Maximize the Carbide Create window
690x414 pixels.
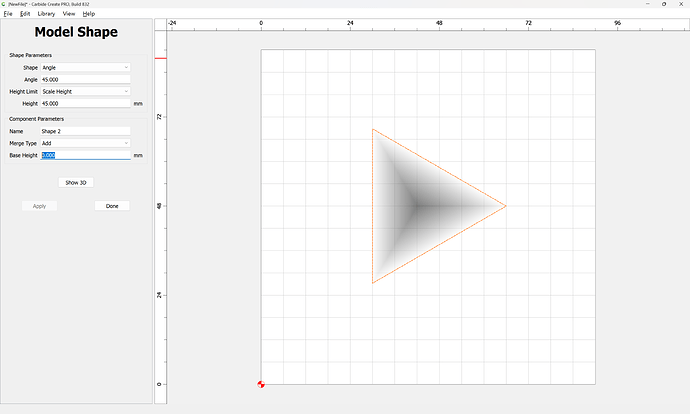coord(664,4)
